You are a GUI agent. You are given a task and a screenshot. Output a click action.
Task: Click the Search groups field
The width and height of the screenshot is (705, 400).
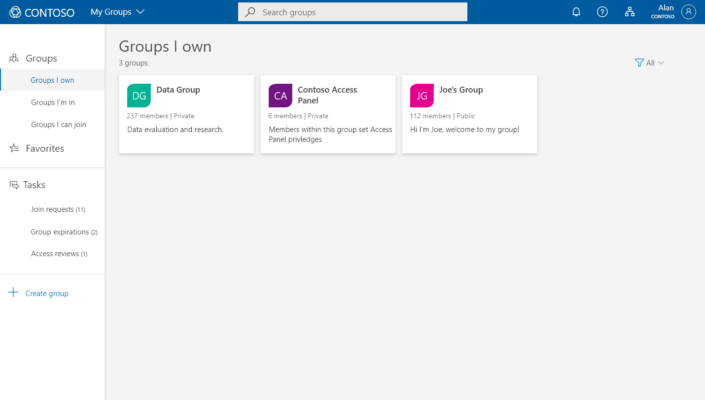[x=352, y=12]
